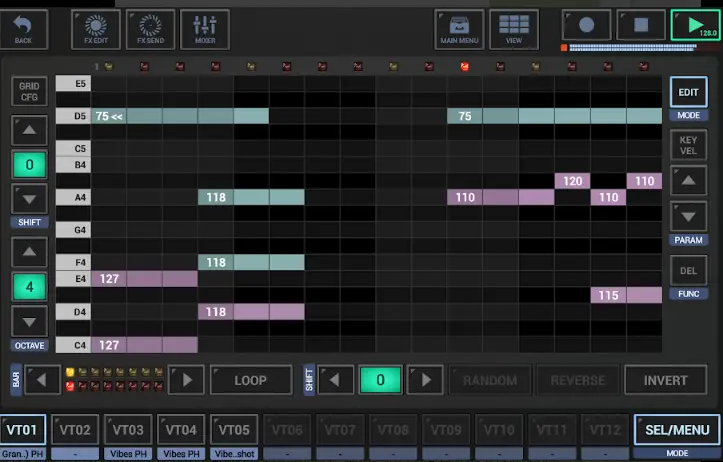Tap the C5 piano key
The image size is (723, 462).
click(x=73, y=148)
